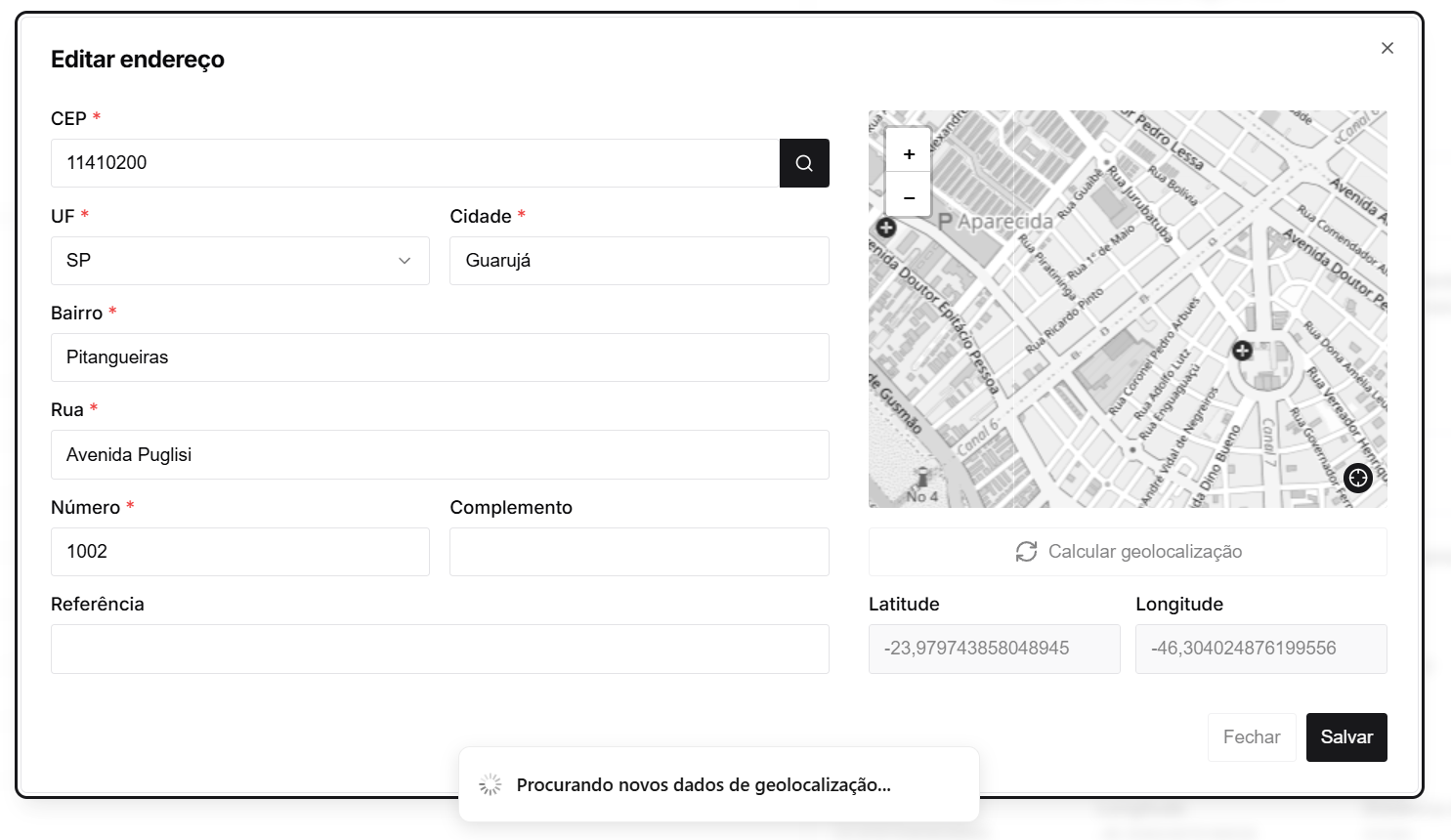1451x840 pixels.
Task: Click the Número field with 1002
Action: pos(240,552)
